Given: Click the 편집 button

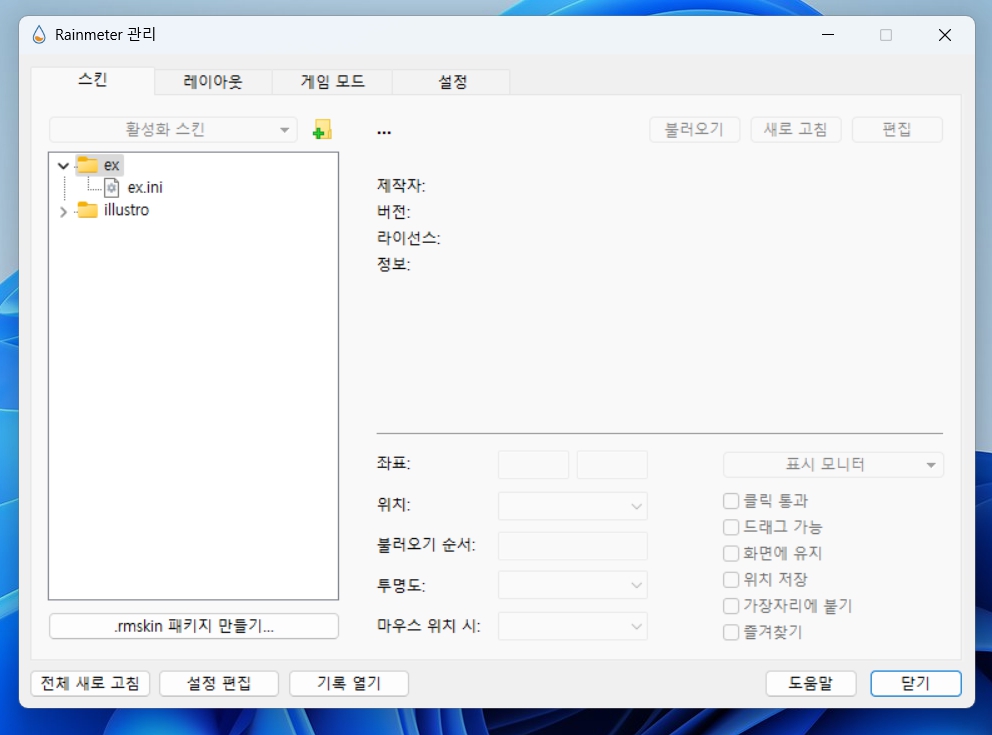Looking at the screenshot, I should click(x=897, y=130).
